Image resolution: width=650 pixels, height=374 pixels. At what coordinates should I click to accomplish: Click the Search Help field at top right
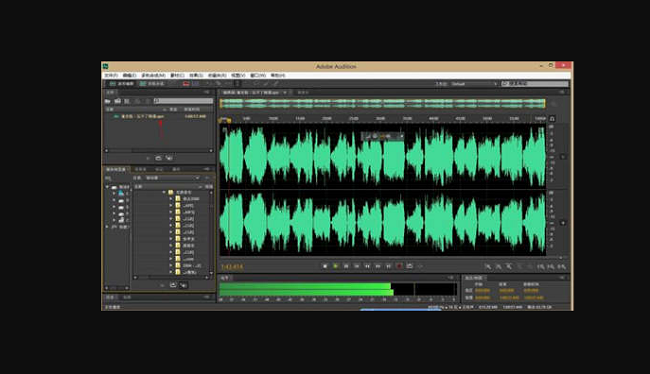(x=535, y=84)
